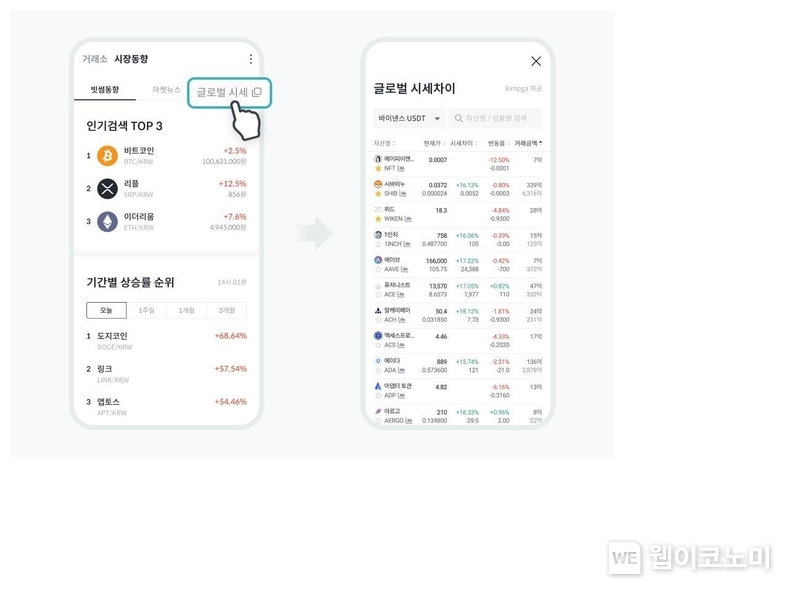Image resolution: width=790 pixels, height=593 pixels.
Task: Tap the Bitcoin coin icon
Action: click(107, 156)
